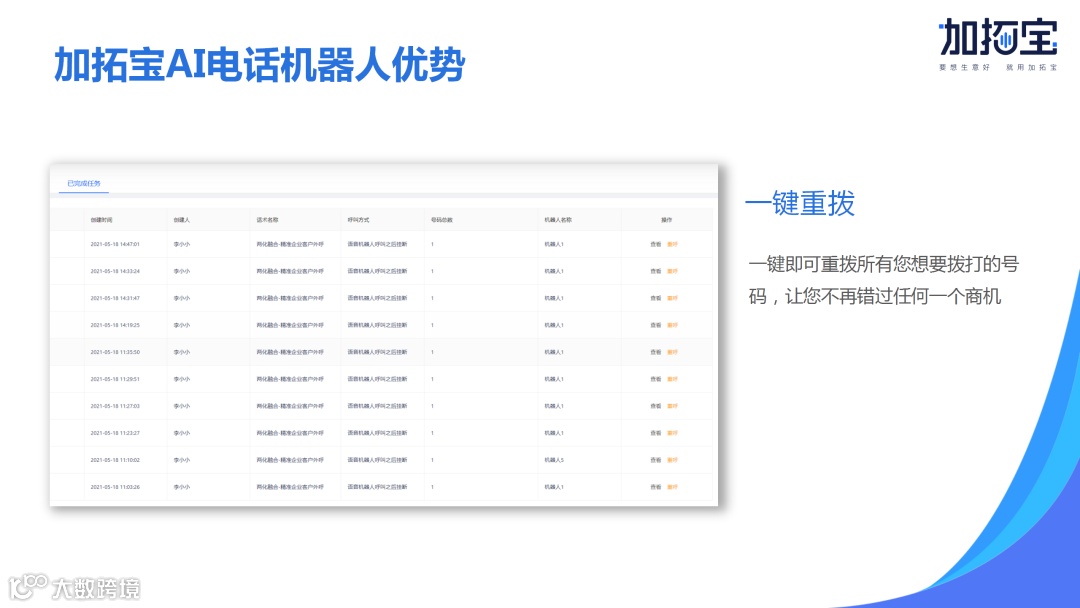Screen dimensions: 1080x608
Task: Click the 加拓宝 logo at top right
Action: tap(998, 38)
